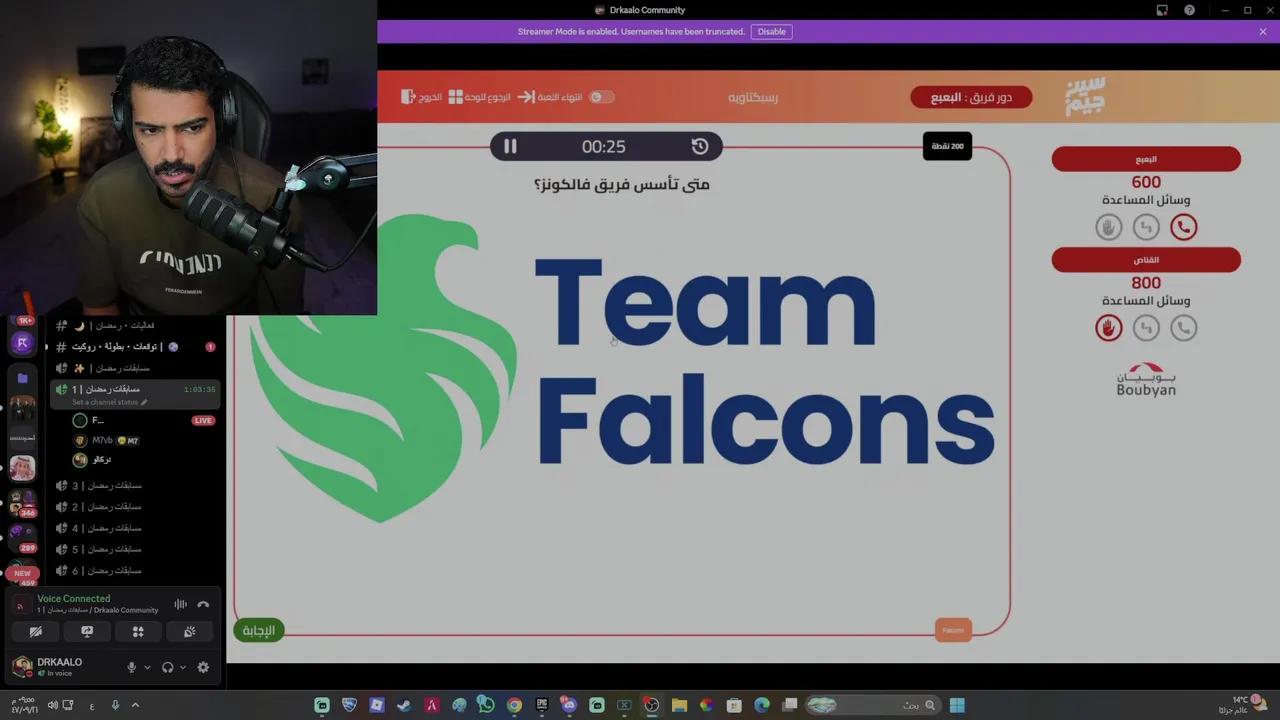Join voice channel مسابقات رمضان 3
Screen dimensions: 1280x720
pos(134,486)
